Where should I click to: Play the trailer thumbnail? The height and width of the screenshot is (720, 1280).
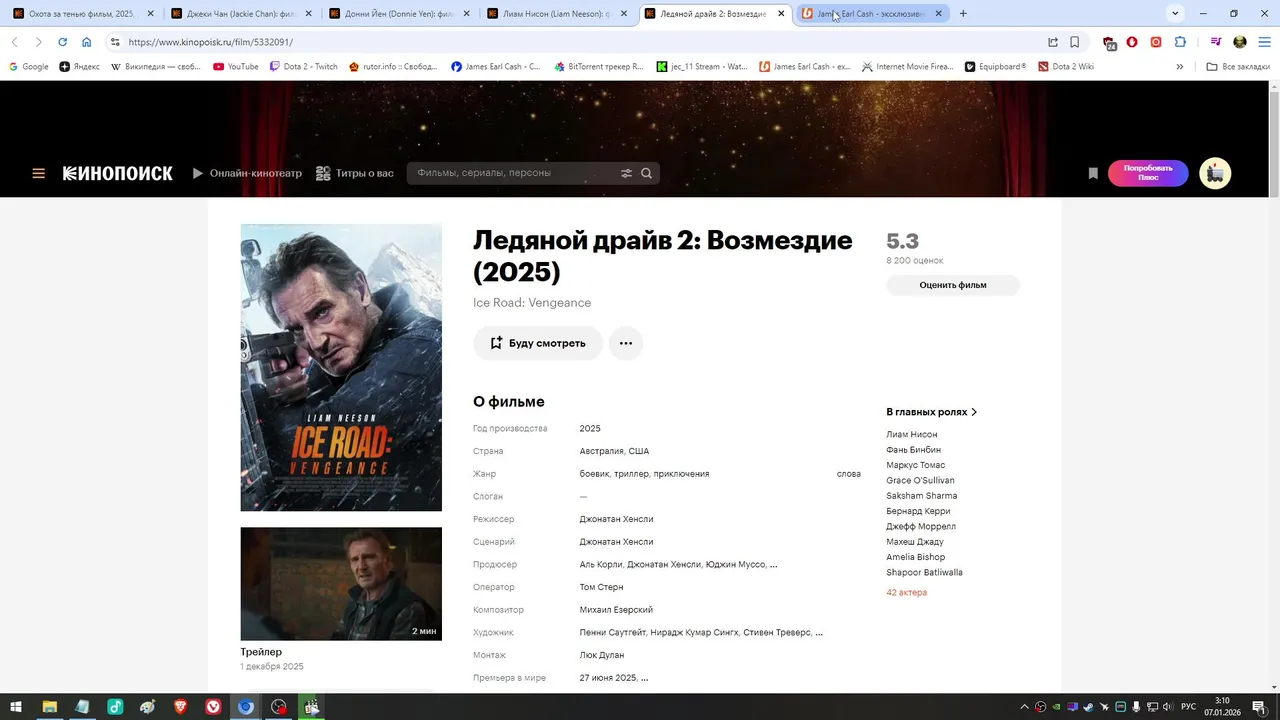tap(341, 584)
